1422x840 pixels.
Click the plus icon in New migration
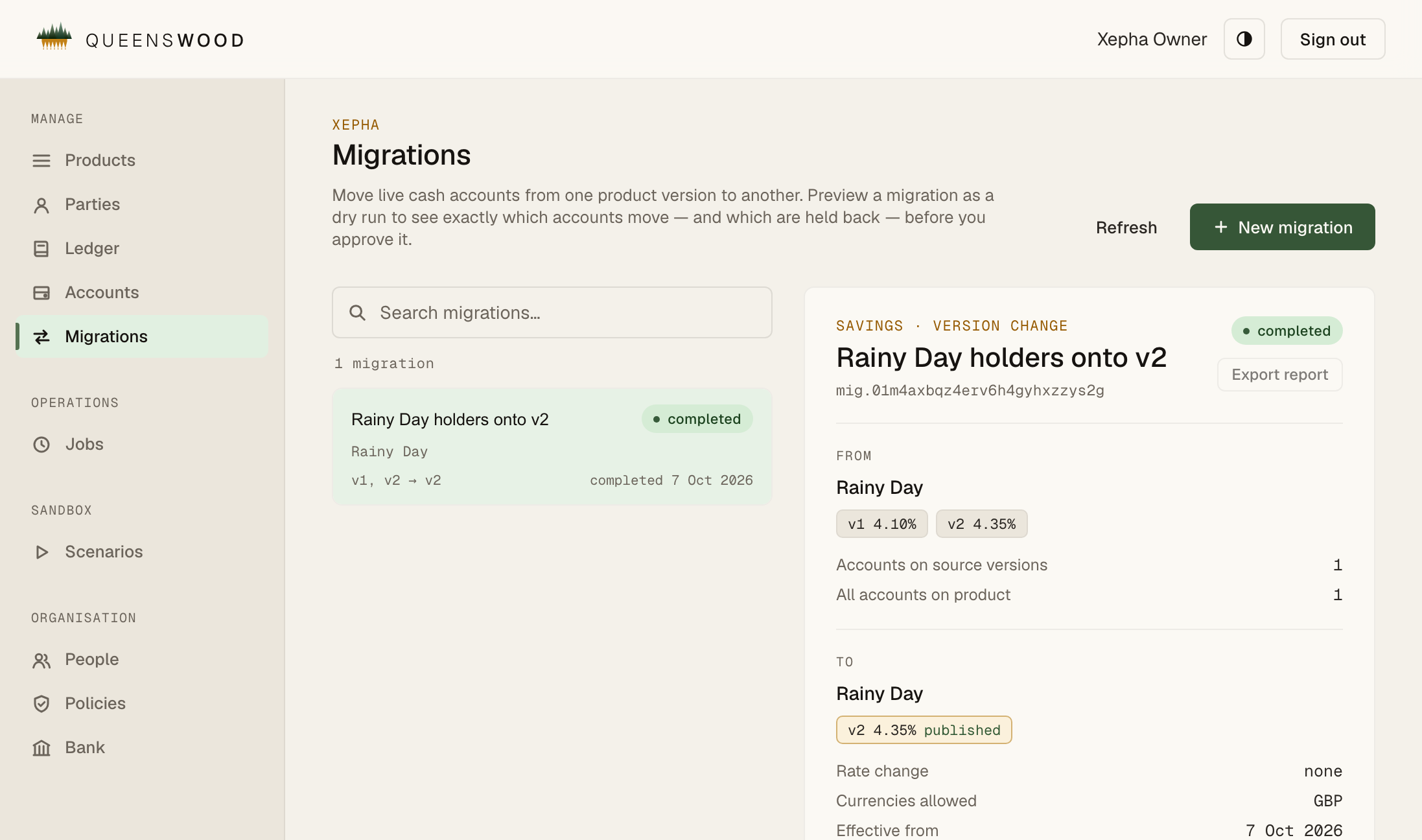1220,227
